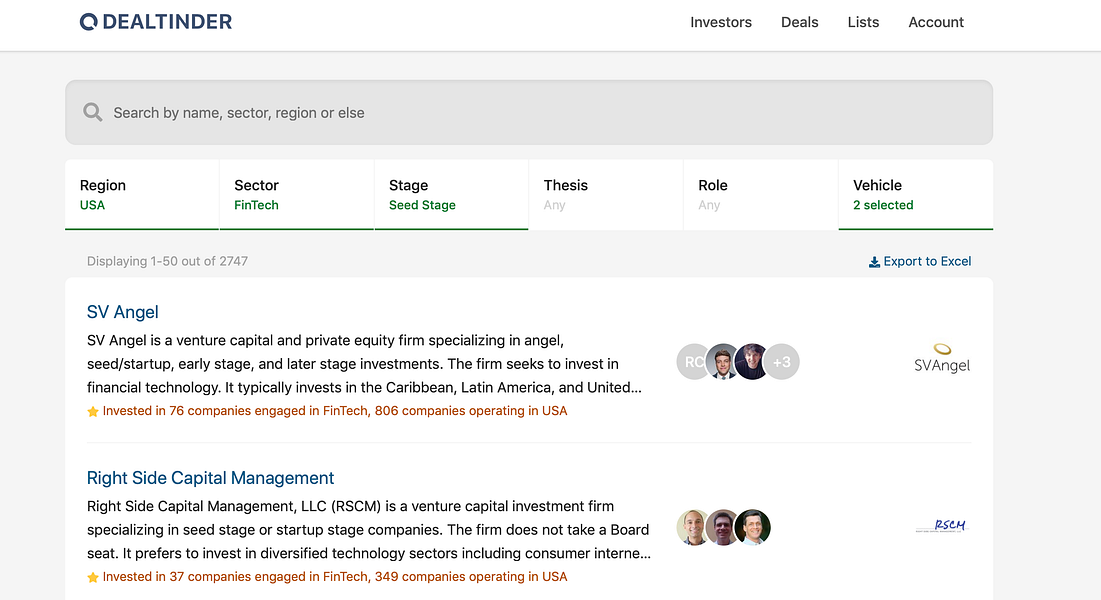Click the Export to Excel download icon
Viewport: 1101px width, 600px height.
[874, 262]
